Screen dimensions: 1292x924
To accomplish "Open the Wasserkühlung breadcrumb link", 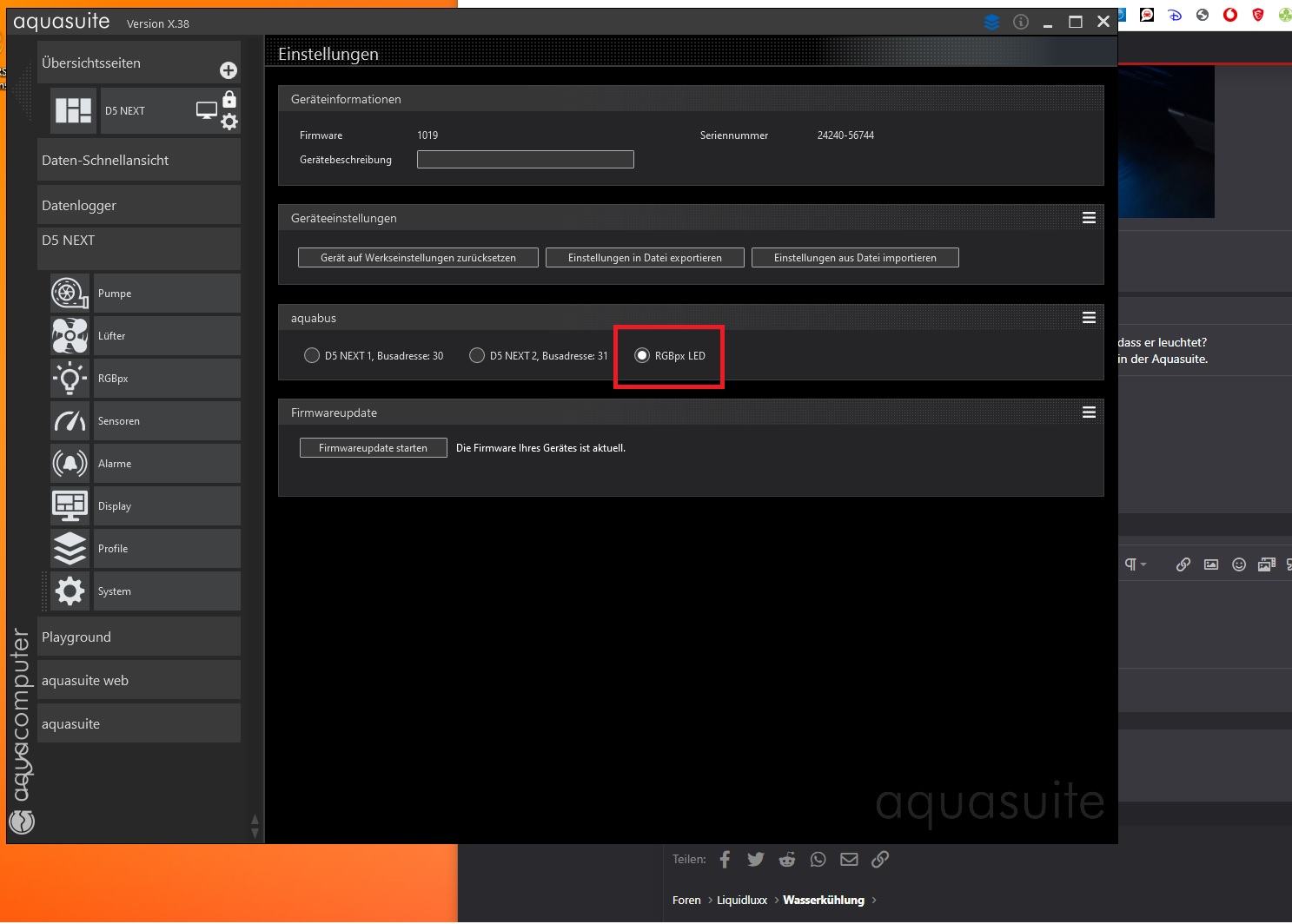I will click(824, 901).
